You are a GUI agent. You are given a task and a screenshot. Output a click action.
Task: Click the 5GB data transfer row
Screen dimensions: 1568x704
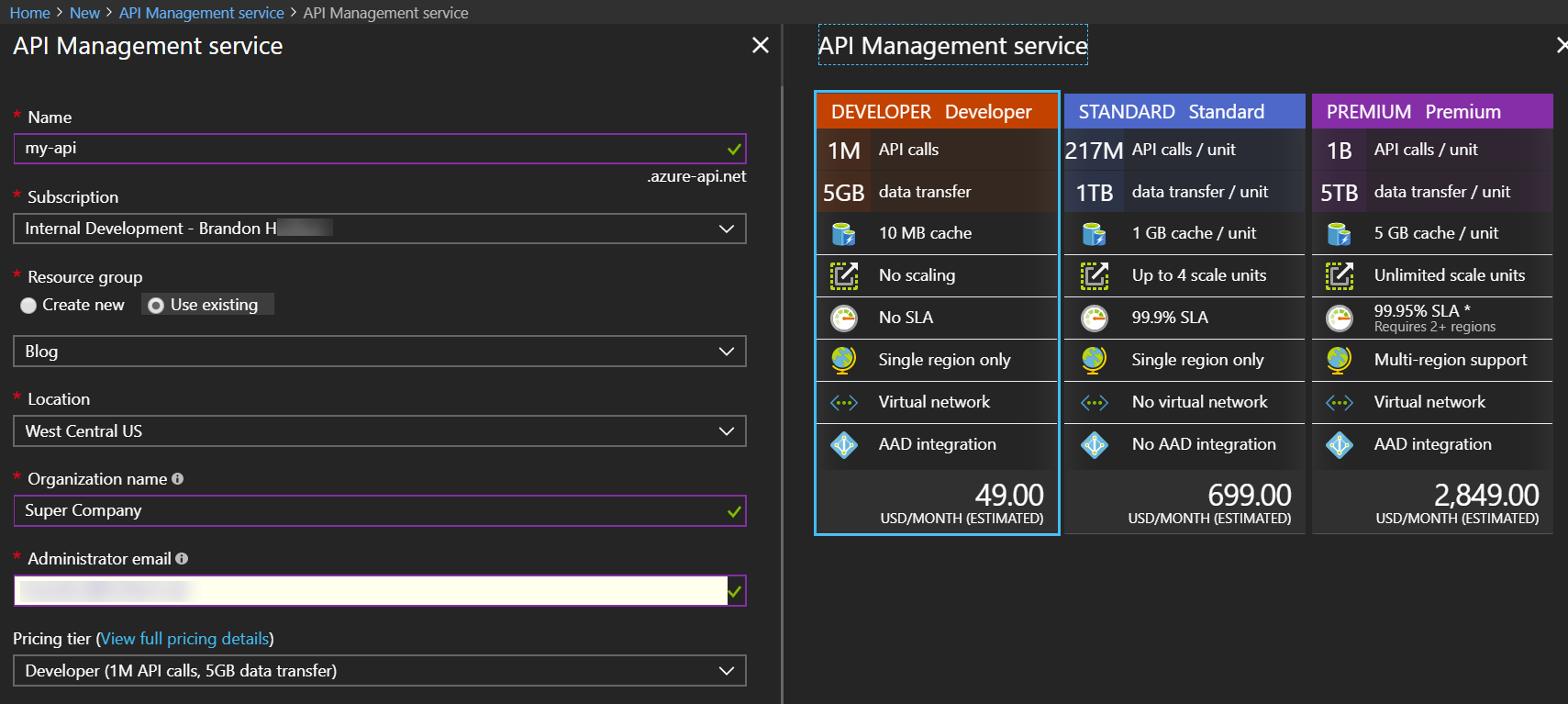pyautogui.click(x=937, y=192)
